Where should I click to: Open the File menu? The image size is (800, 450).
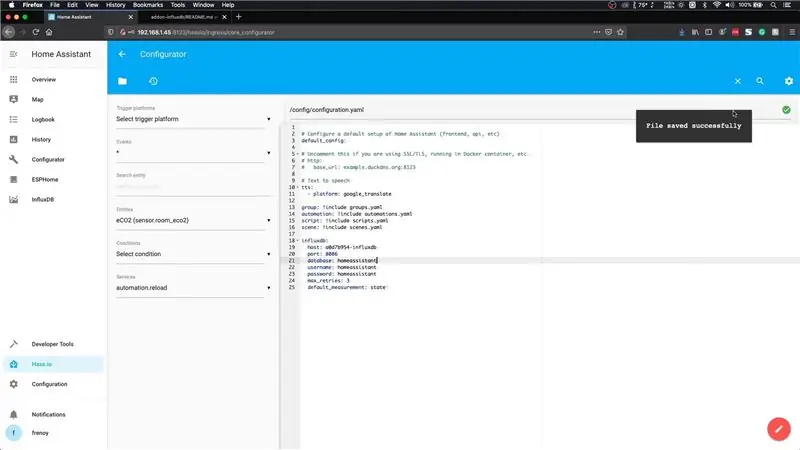pyautogui.click(x=55, y=5)
